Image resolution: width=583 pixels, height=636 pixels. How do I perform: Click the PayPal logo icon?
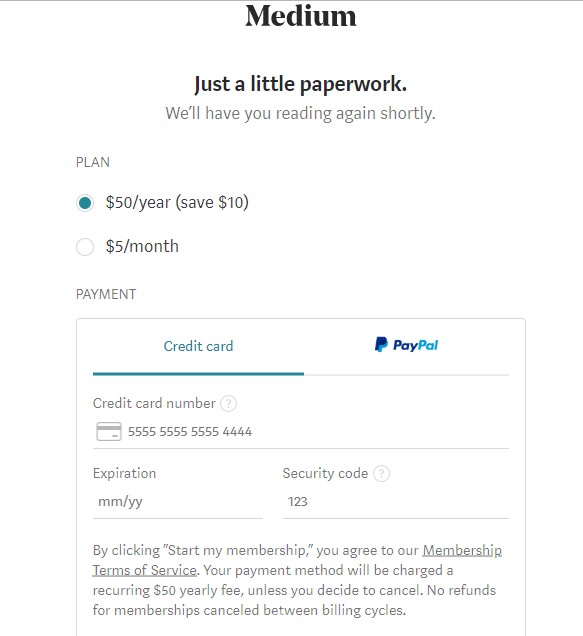(381, 344)
